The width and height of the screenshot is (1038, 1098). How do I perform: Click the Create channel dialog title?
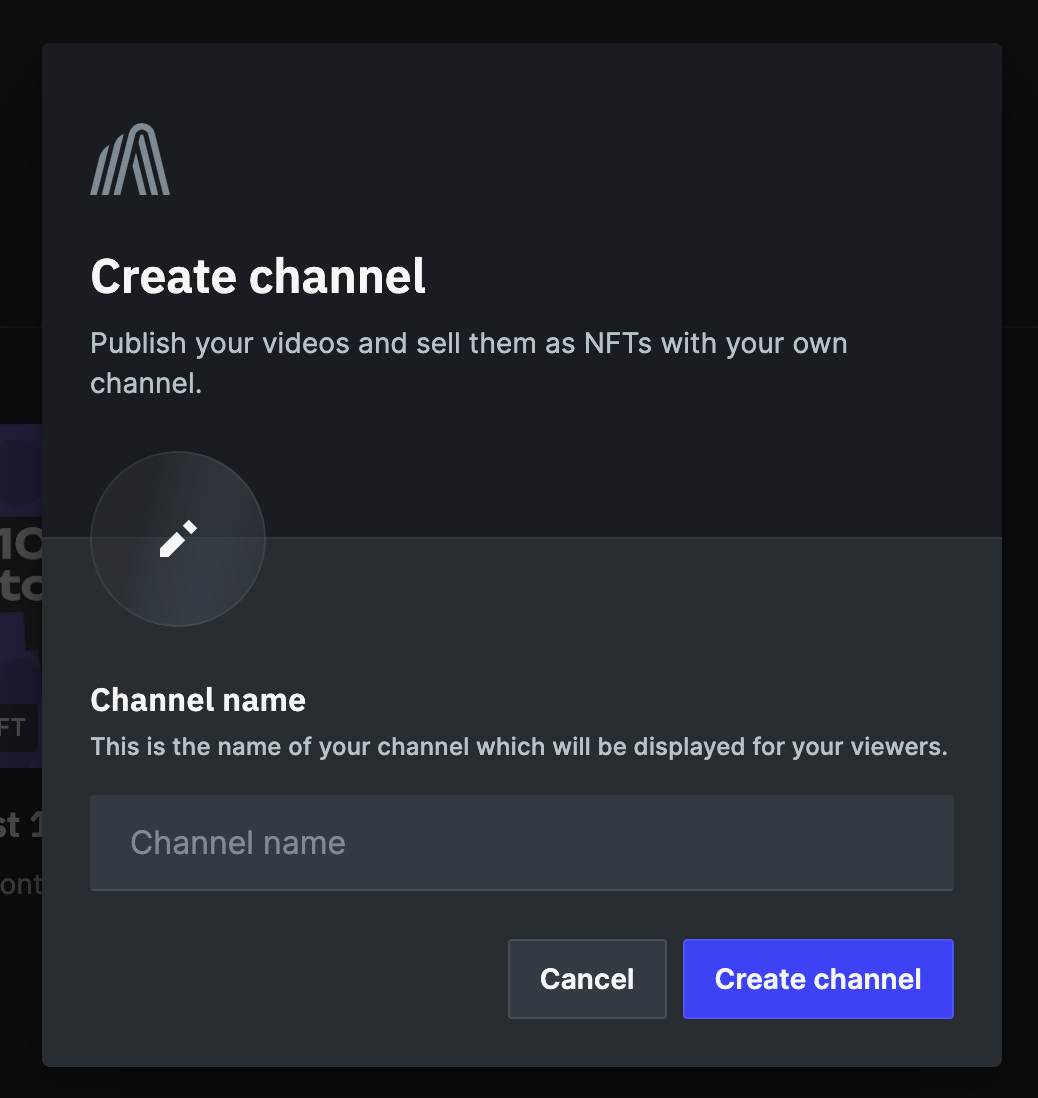pos(257,277)
